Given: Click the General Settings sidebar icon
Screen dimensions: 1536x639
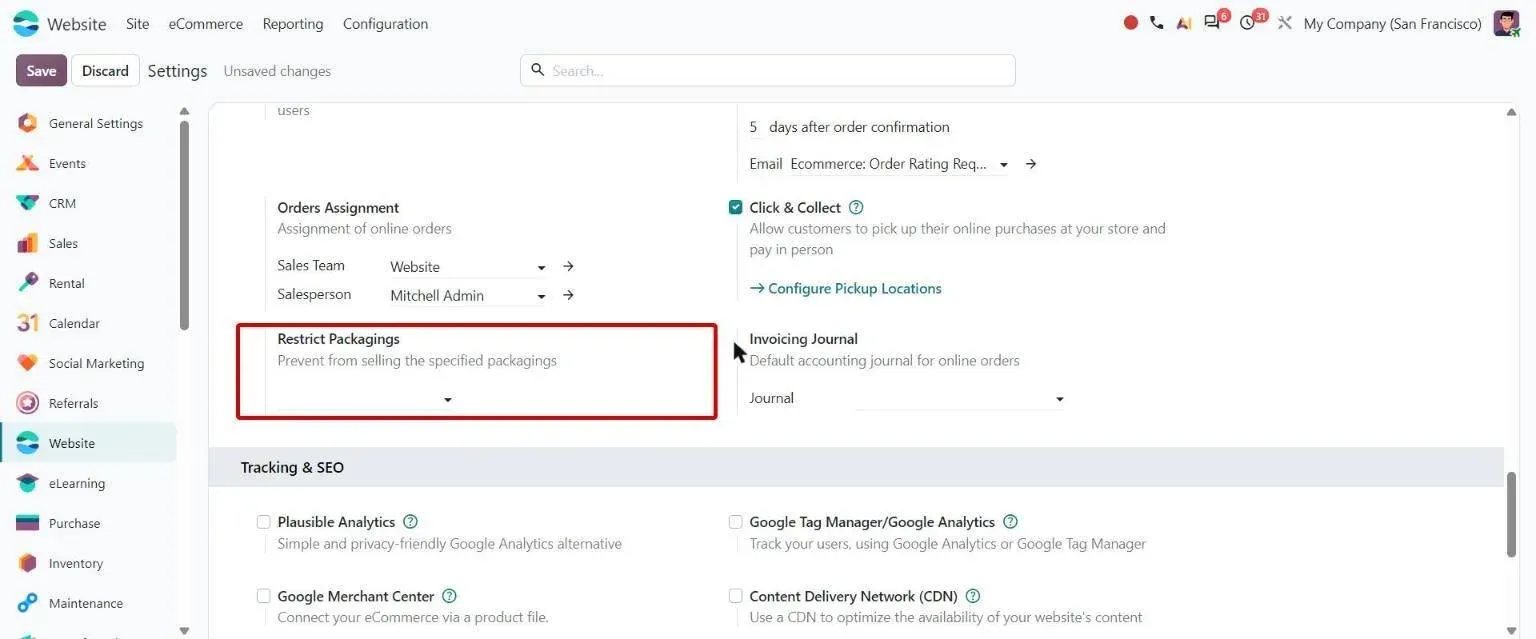Looking at the screenshot, I should pyautogui.click(x=28, y=123).
